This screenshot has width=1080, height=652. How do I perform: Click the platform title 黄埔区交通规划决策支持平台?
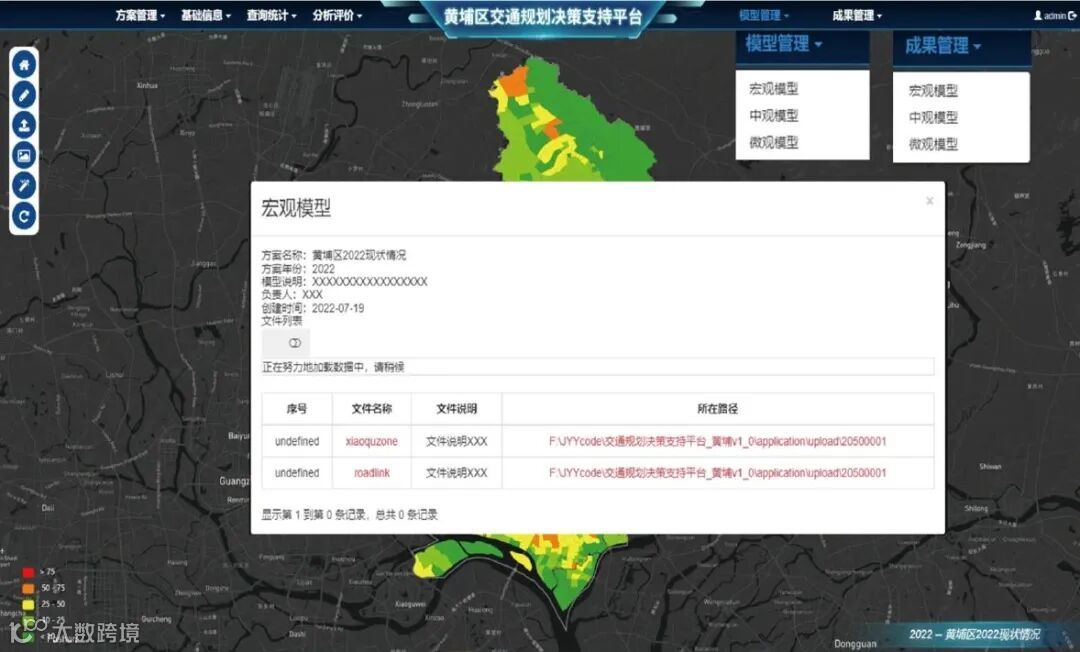pos(543,16)
